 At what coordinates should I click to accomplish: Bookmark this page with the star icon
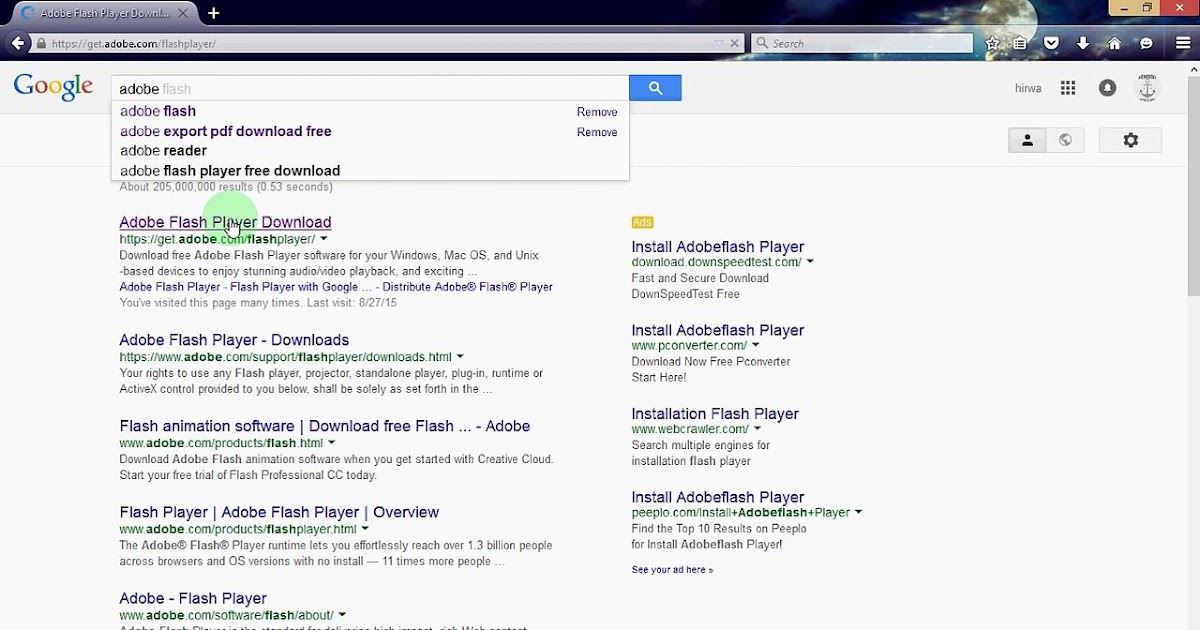pos(992,44)
